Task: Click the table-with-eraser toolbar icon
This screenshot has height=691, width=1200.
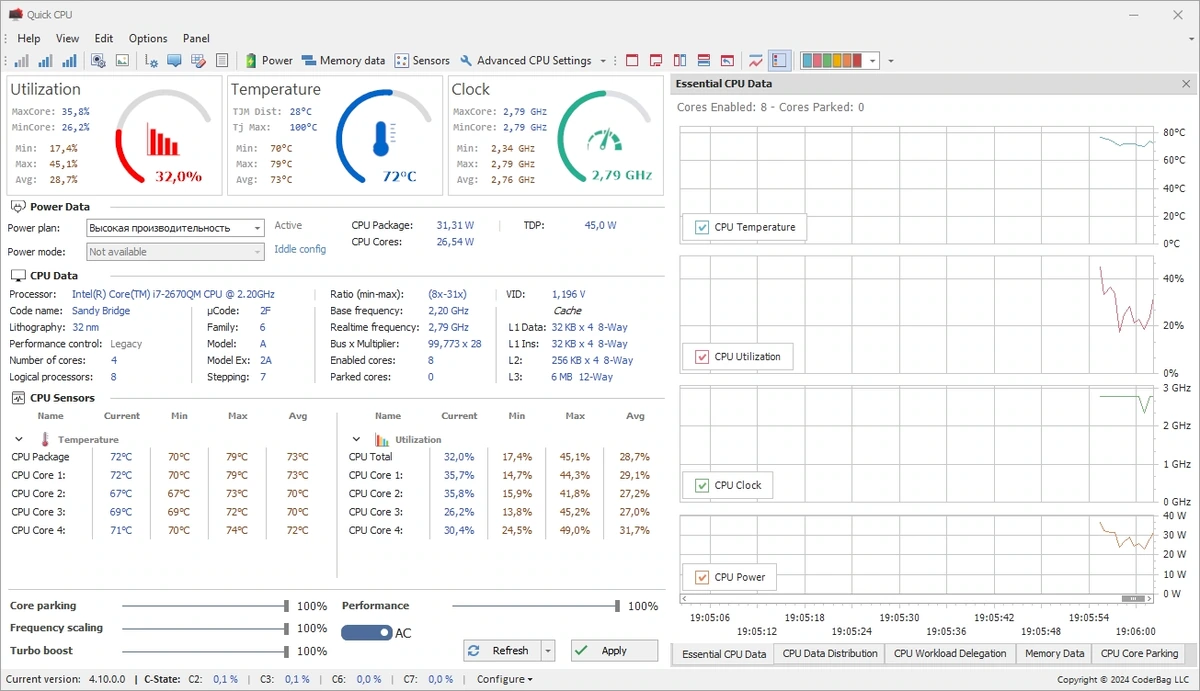Action: [198, 61]
